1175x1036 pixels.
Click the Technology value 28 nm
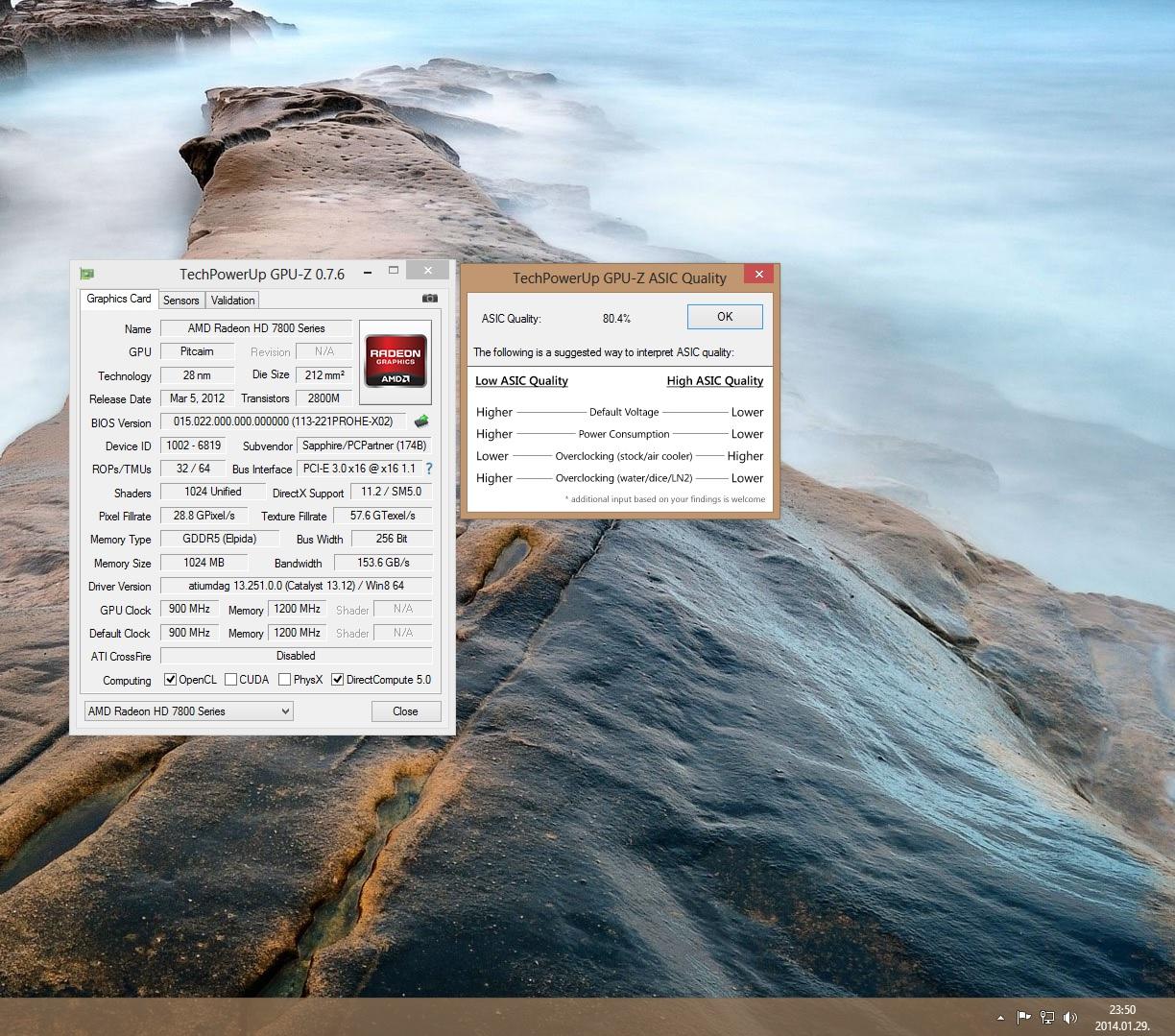click(198, 375)
